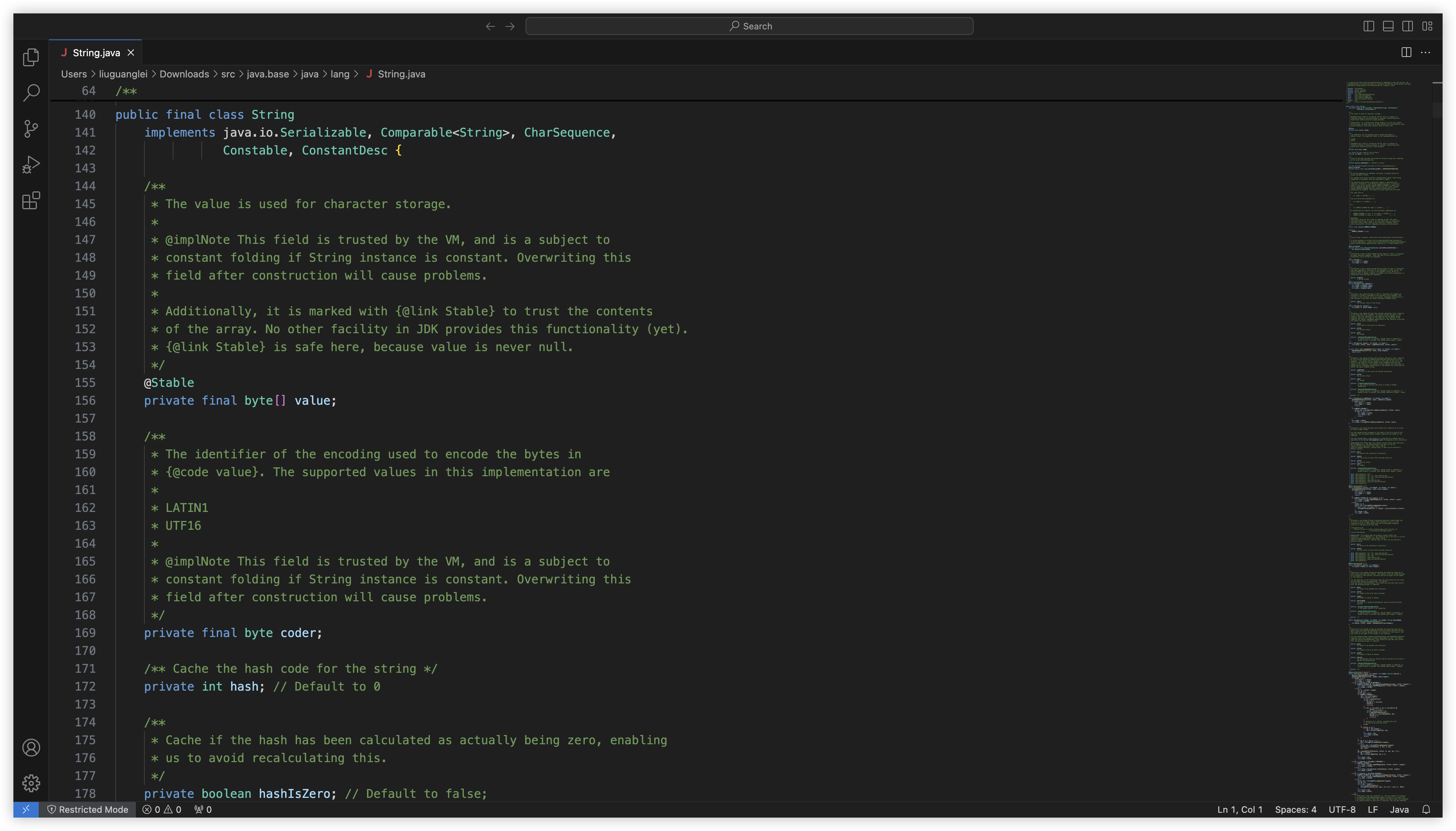Open the Search view in activity bar
1456x831 pixels.
pyautogui.click(x=31, y=92)
